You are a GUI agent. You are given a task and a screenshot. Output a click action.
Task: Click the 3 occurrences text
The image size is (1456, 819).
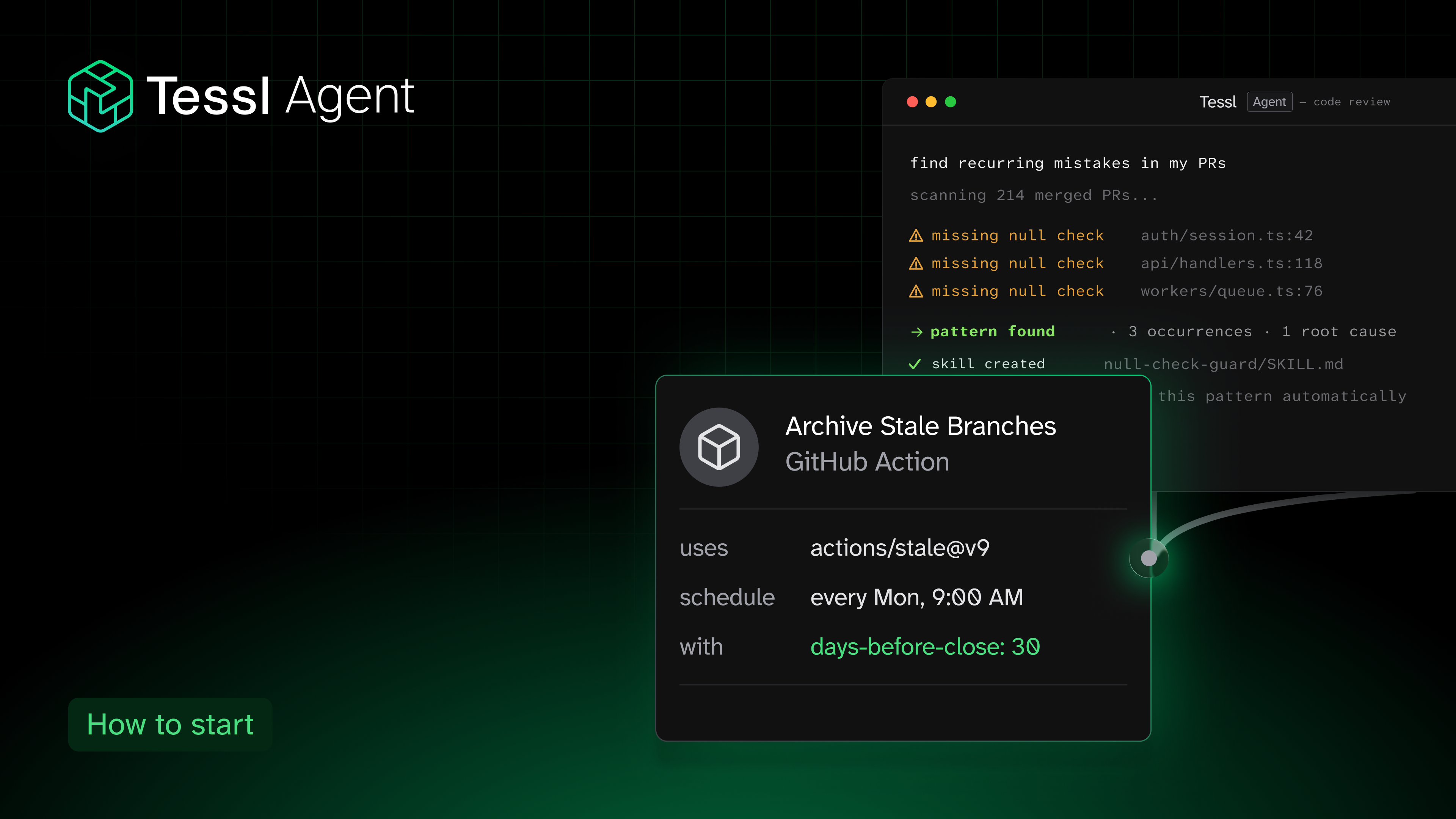[x=1190, y=332]
